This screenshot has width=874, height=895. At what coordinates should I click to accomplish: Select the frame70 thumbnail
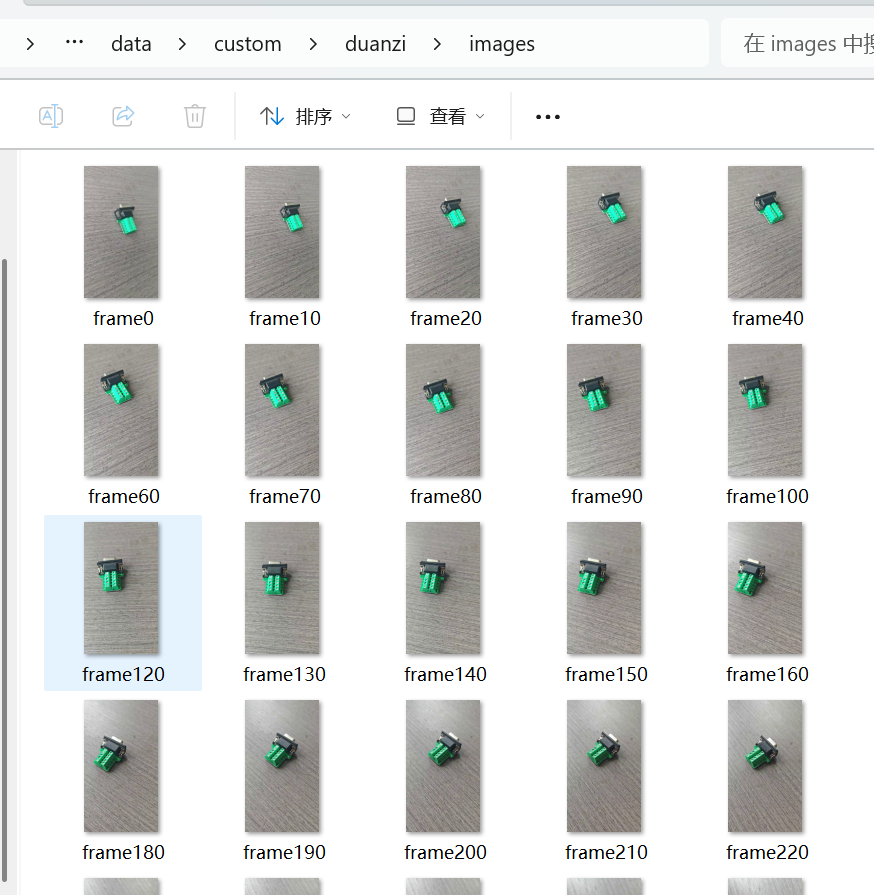click(282, 410)
